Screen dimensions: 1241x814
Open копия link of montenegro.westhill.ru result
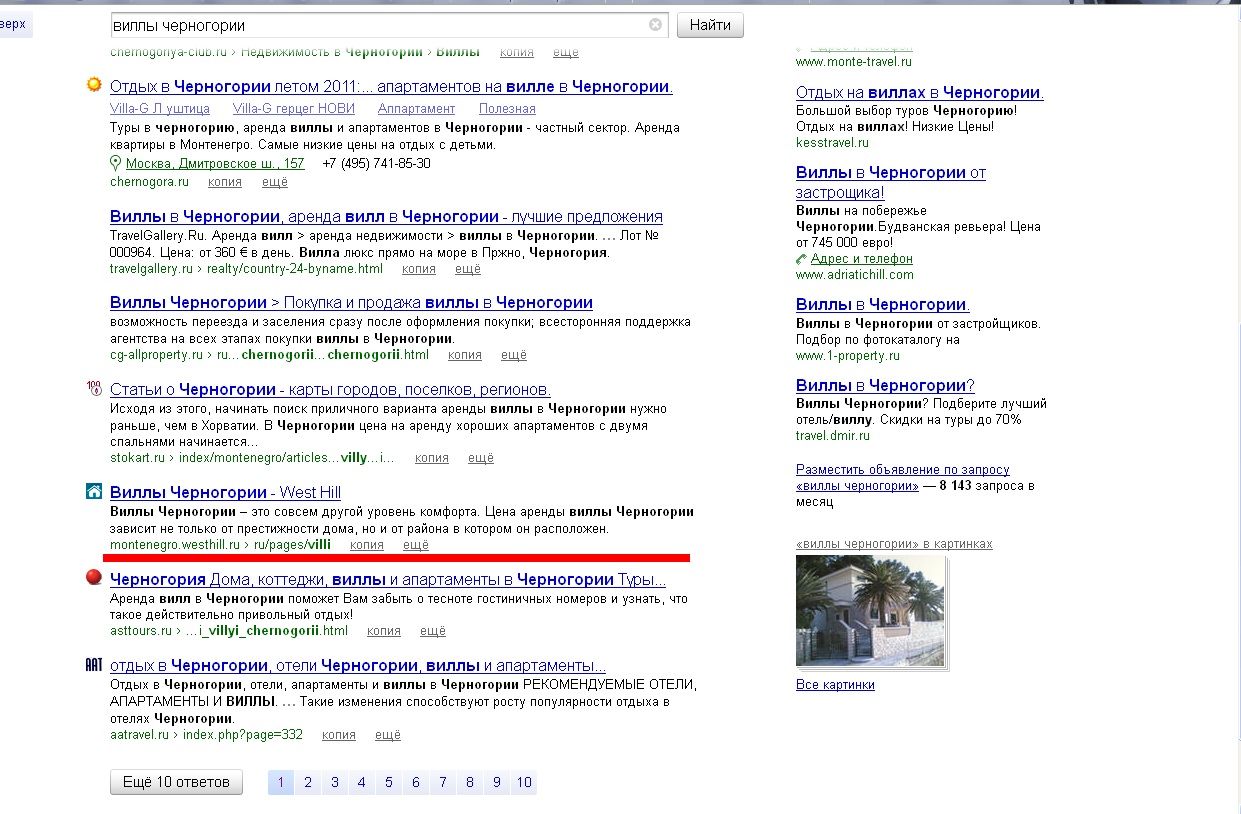point(367,545)
